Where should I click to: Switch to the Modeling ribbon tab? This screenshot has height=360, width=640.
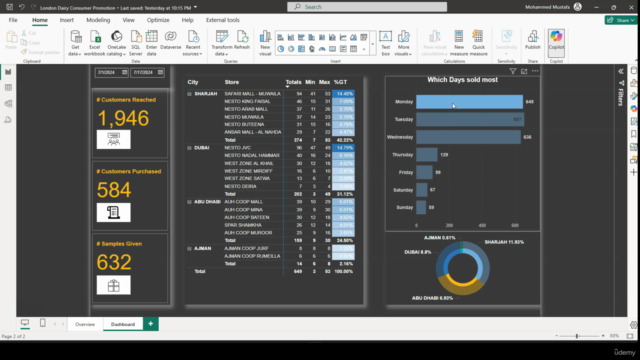pos(98,20)
